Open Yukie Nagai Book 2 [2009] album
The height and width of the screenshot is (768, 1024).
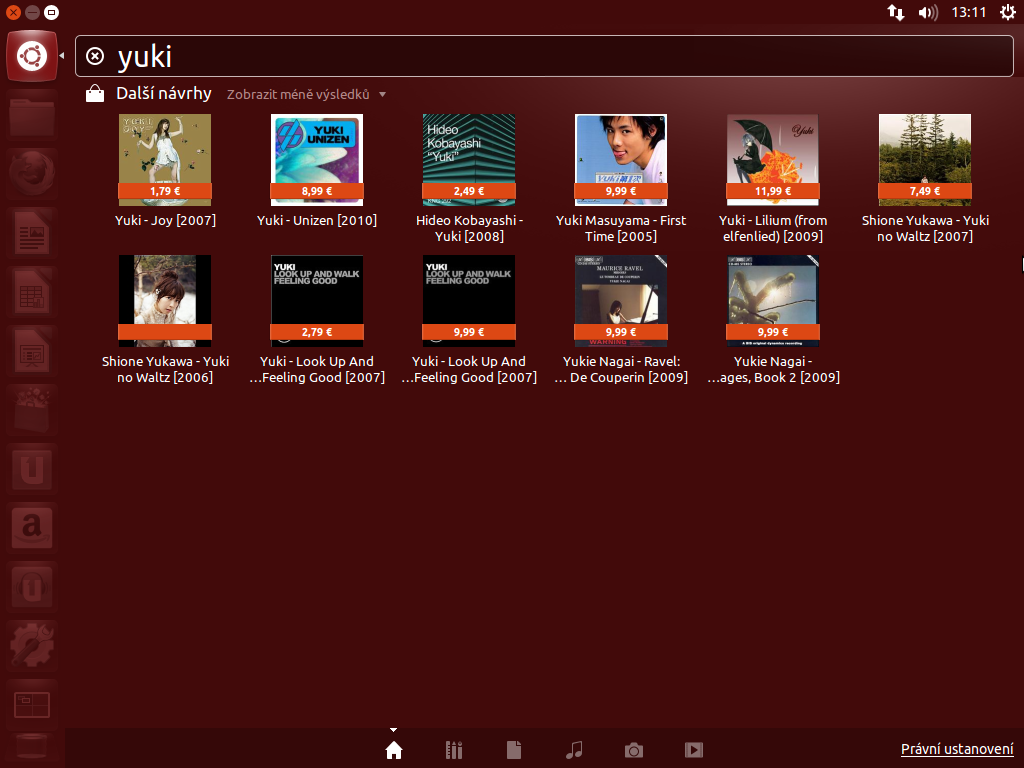(x=773, y=320)
